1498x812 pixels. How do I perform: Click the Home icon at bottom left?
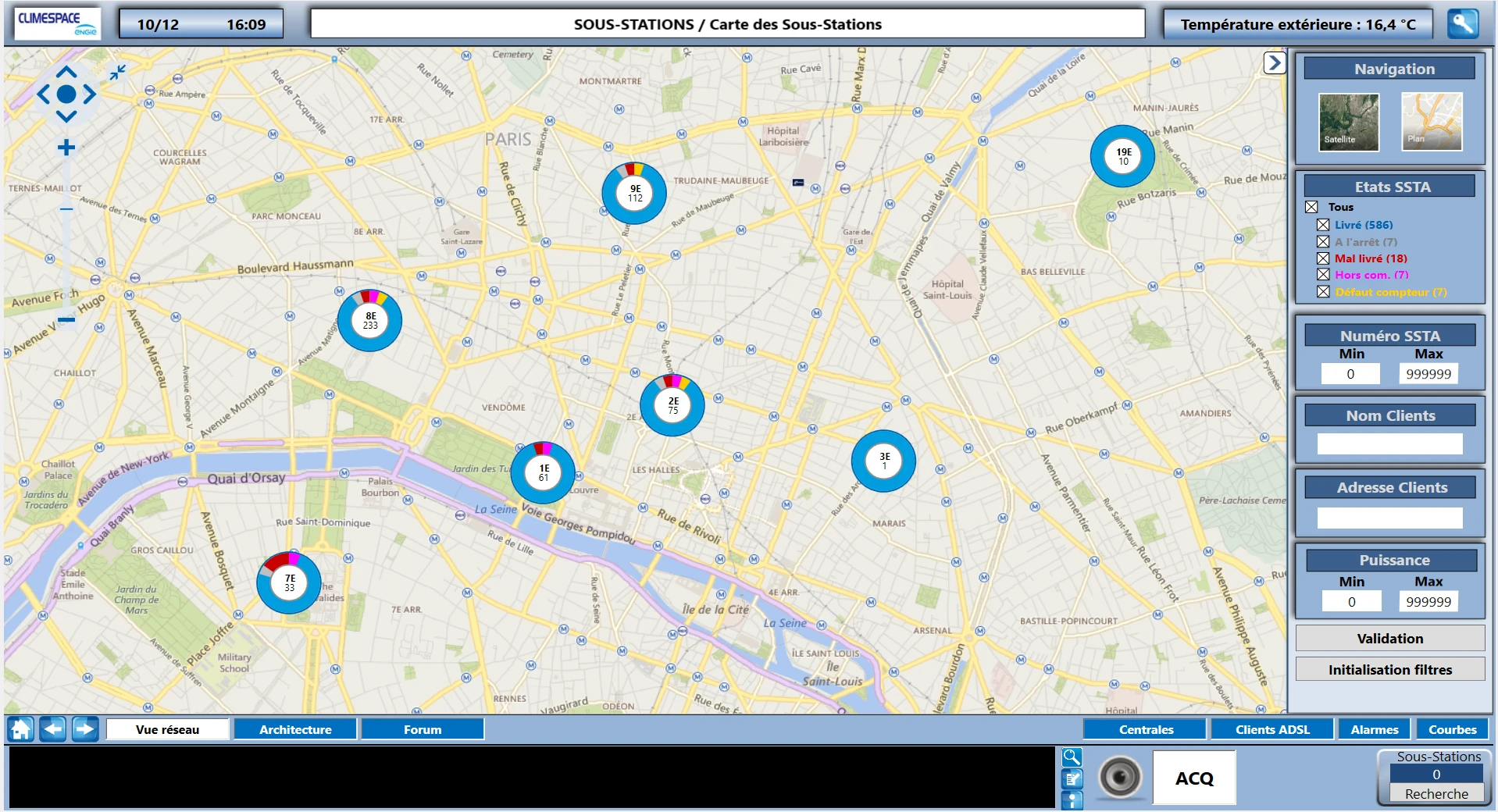click(20, 728)
